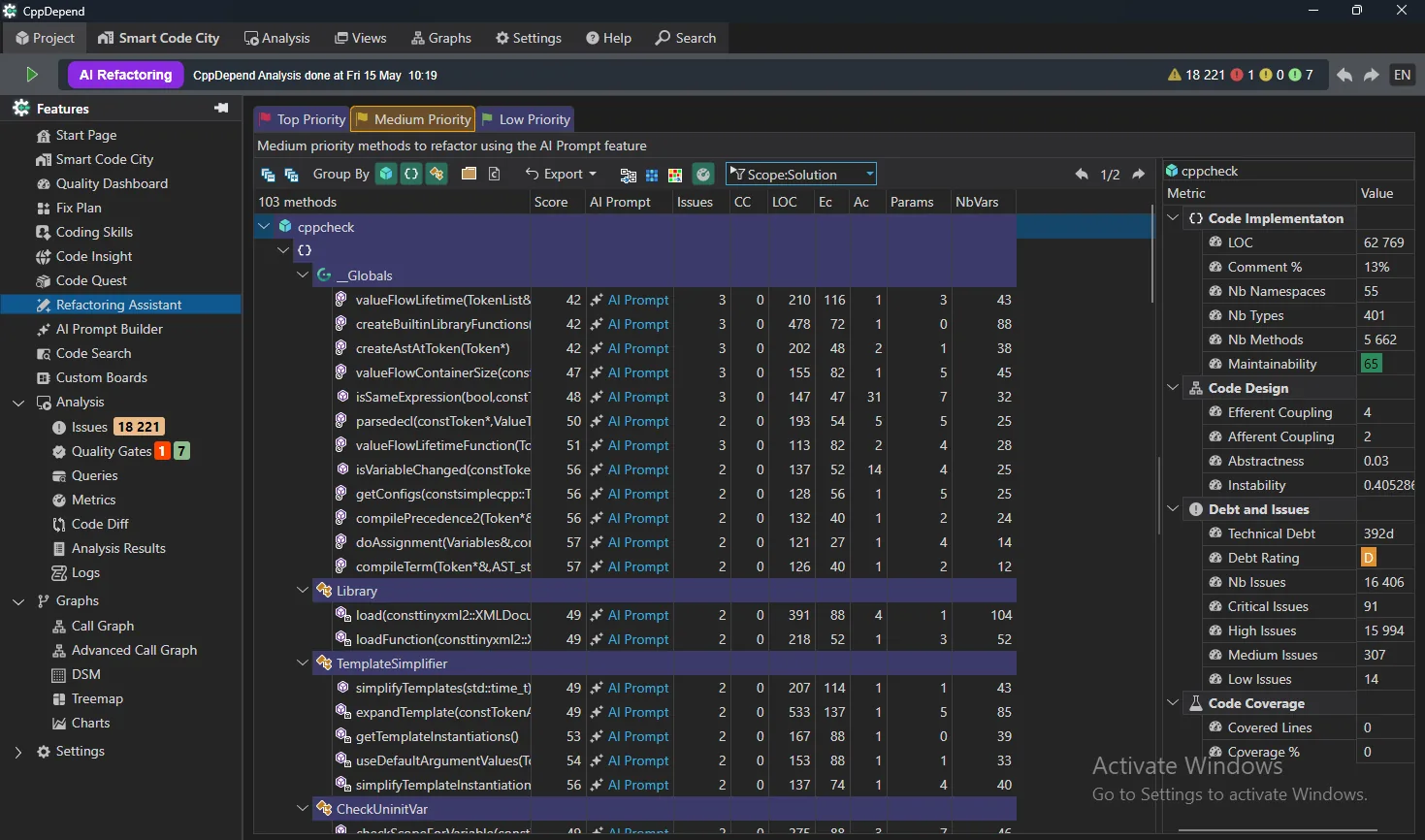1425x840 pixels.
Task: Open the Export dropdown
Action: (x=561, y=174)
